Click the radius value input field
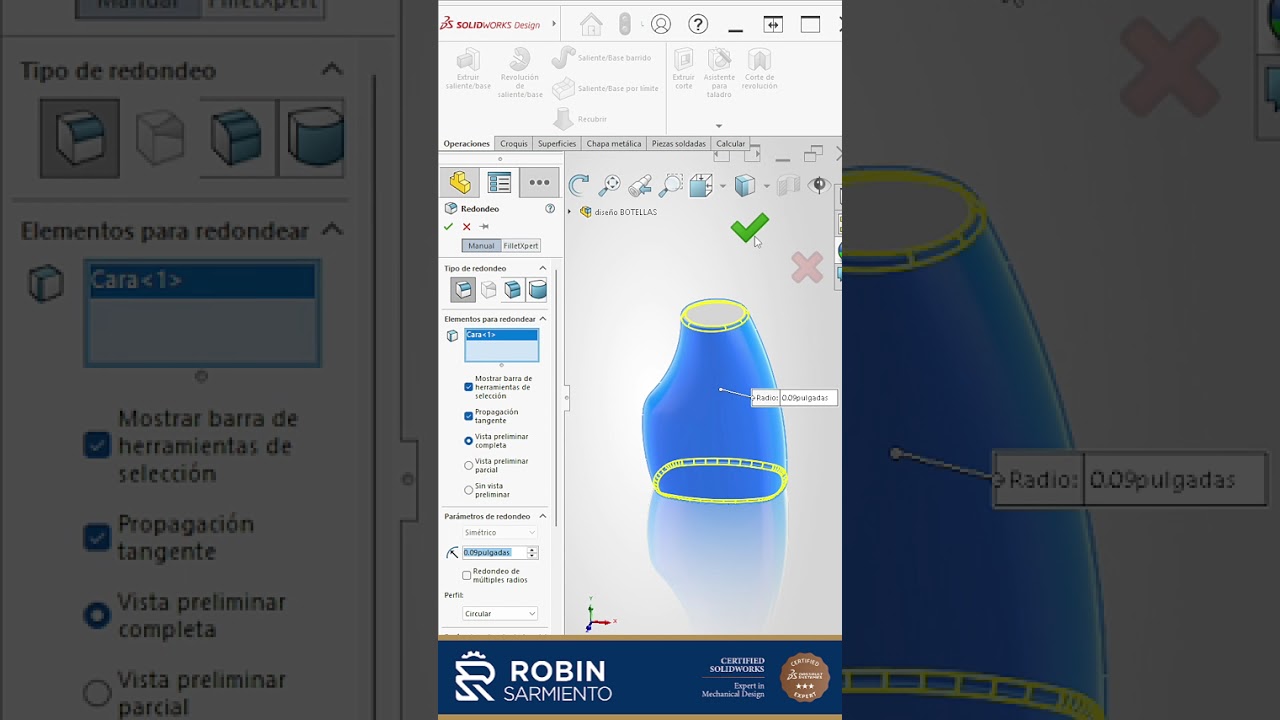Image resolution: width=1280 pixels, height=720 pixels. coord(494,553)
